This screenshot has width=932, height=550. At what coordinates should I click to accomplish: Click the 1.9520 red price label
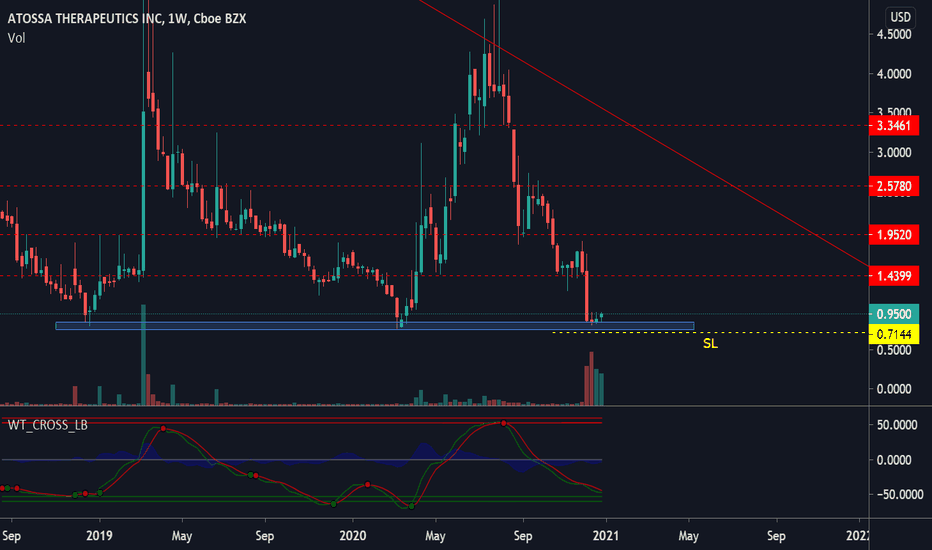[x=893, y=234]
